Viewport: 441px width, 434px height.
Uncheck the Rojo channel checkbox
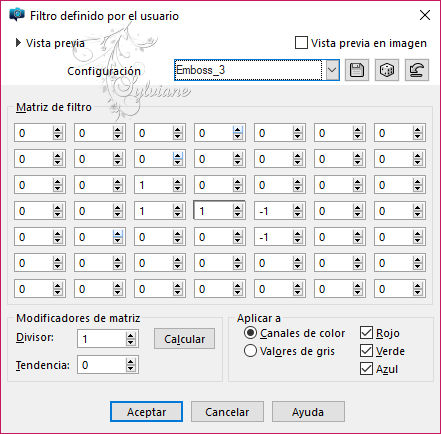point(366,333)
